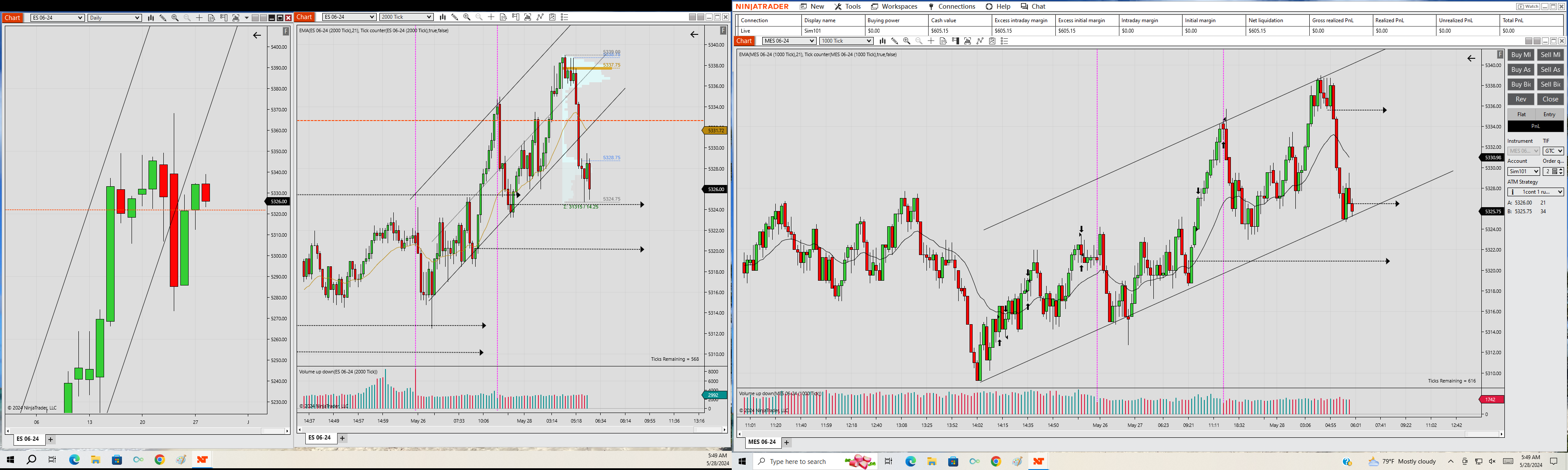Open ATM Strategy dropdown
1568x470 pixels.
click(1535, 192)
